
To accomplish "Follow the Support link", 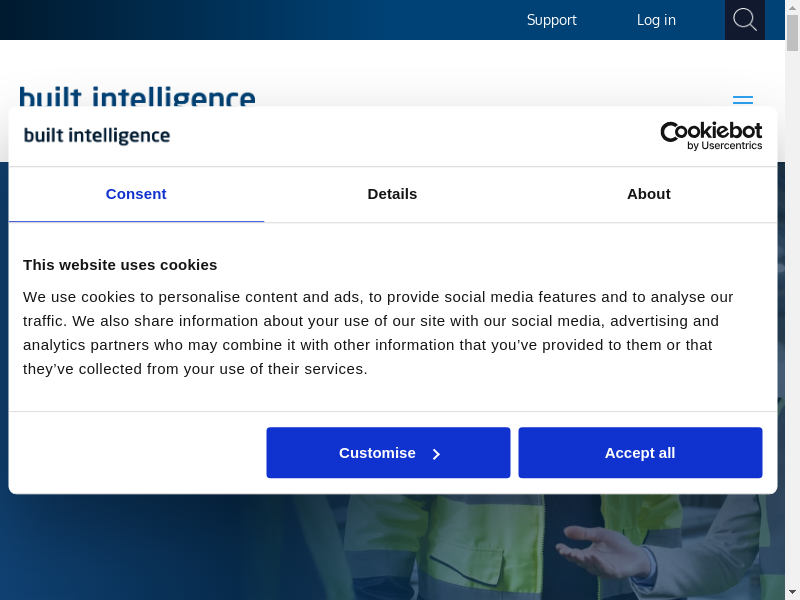I will tap(551, 20).
